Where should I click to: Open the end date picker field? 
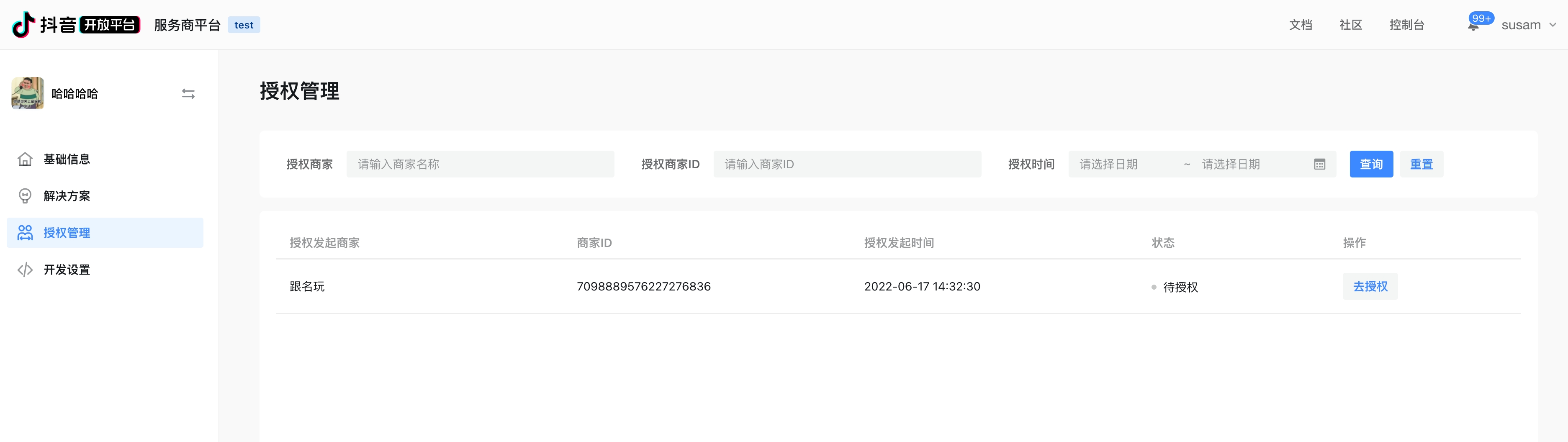coord(1248,164)
